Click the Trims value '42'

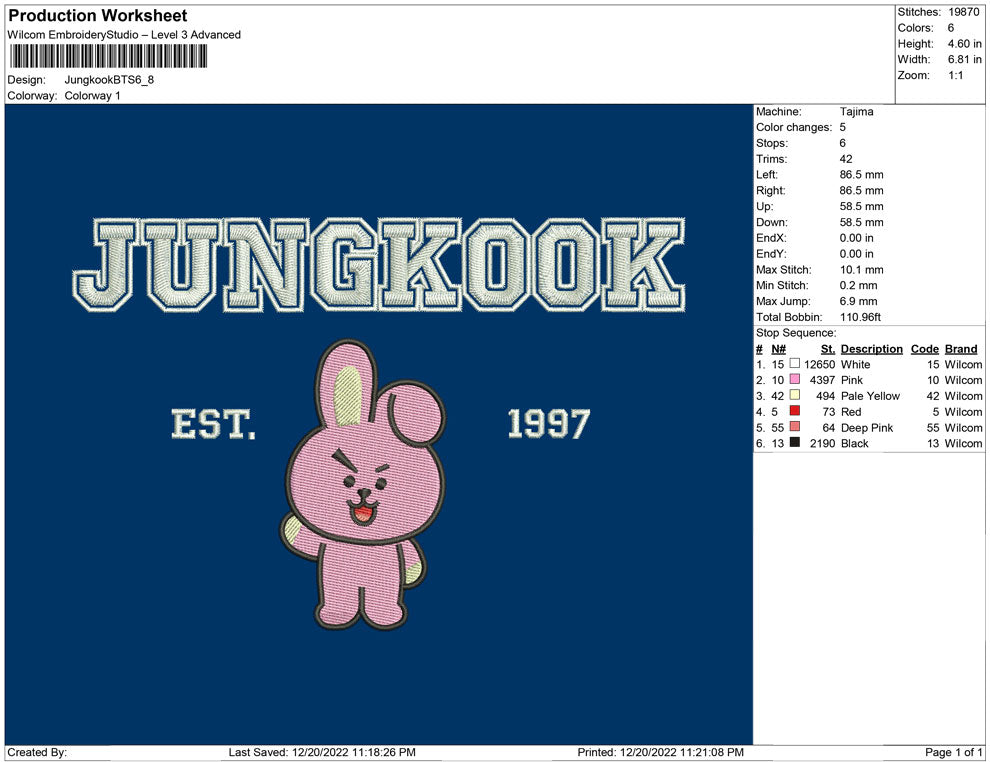(846, 159)
